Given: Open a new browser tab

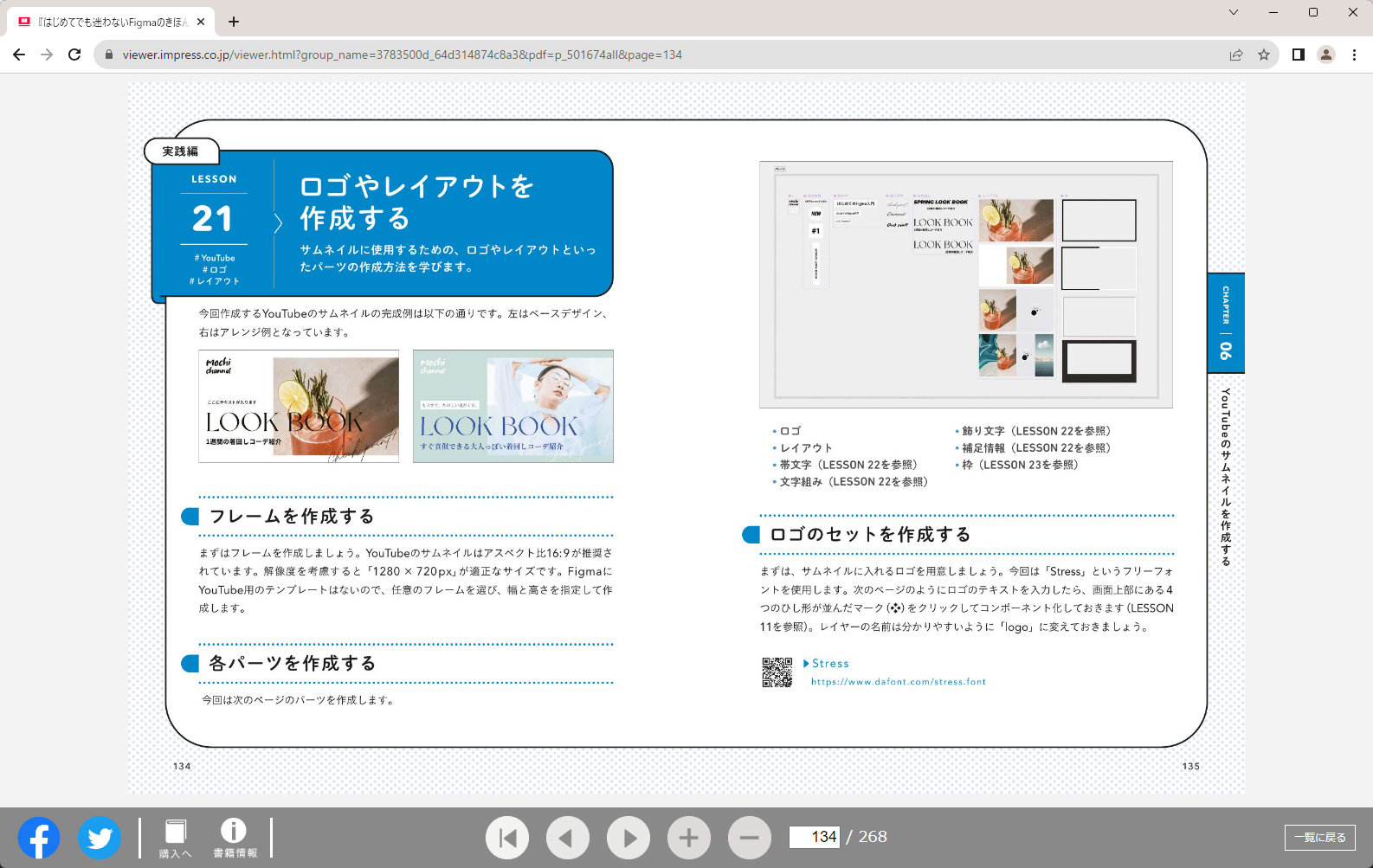Looking at the screenshot, I should [234, 22].
